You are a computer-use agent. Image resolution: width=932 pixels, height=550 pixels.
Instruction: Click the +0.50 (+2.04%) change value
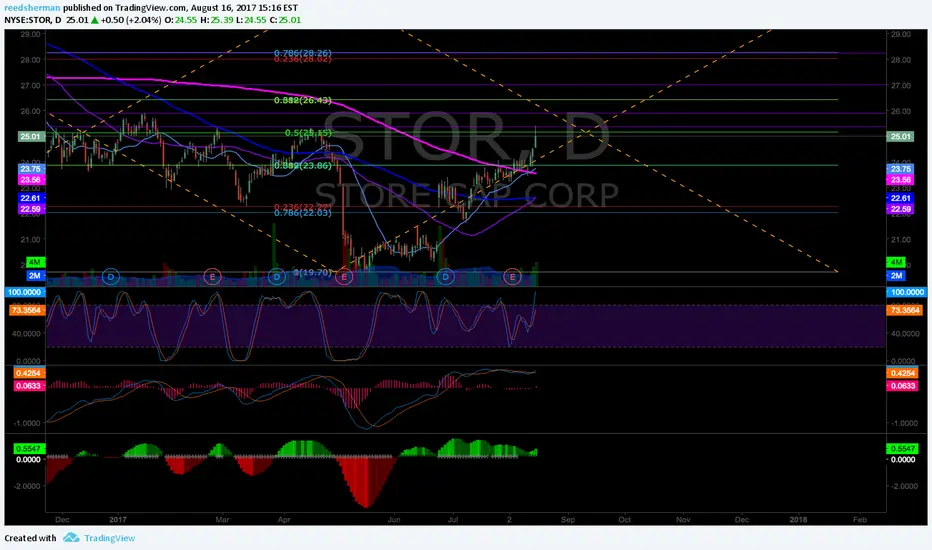point(131,20)
